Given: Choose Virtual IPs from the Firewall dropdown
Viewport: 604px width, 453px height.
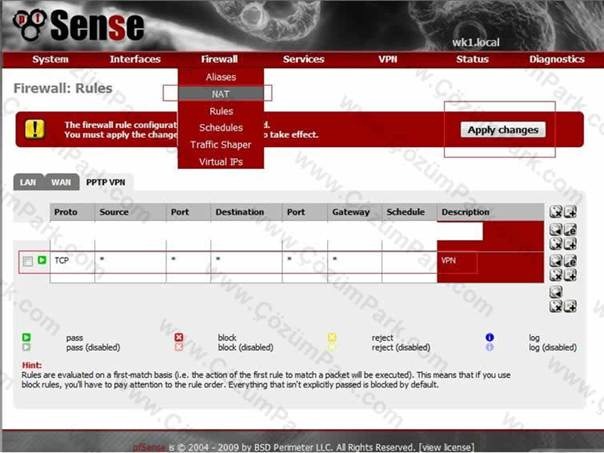Looking at the screenshot, I should point(221,162).
